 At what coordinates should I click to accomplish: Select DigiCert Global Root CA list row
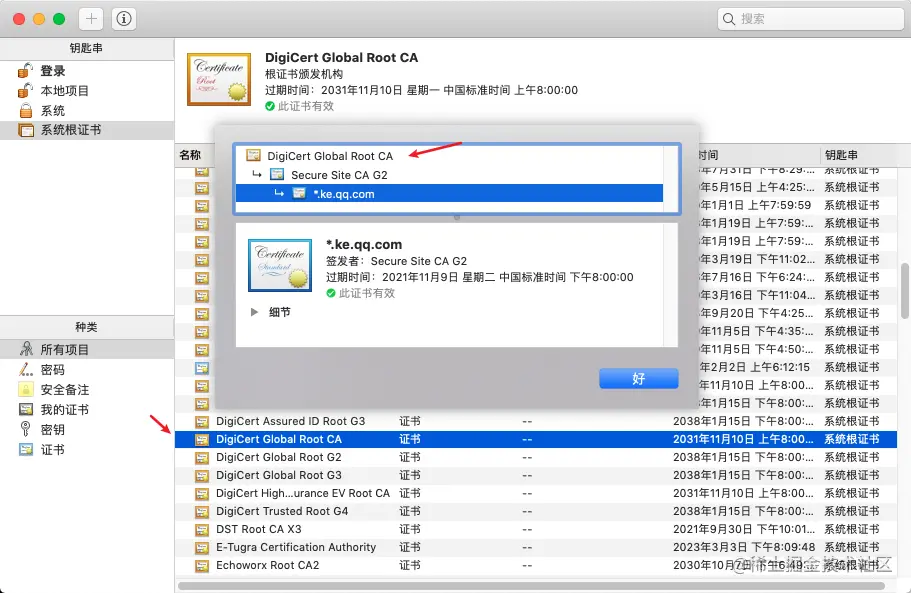click(x=536, y=439)
